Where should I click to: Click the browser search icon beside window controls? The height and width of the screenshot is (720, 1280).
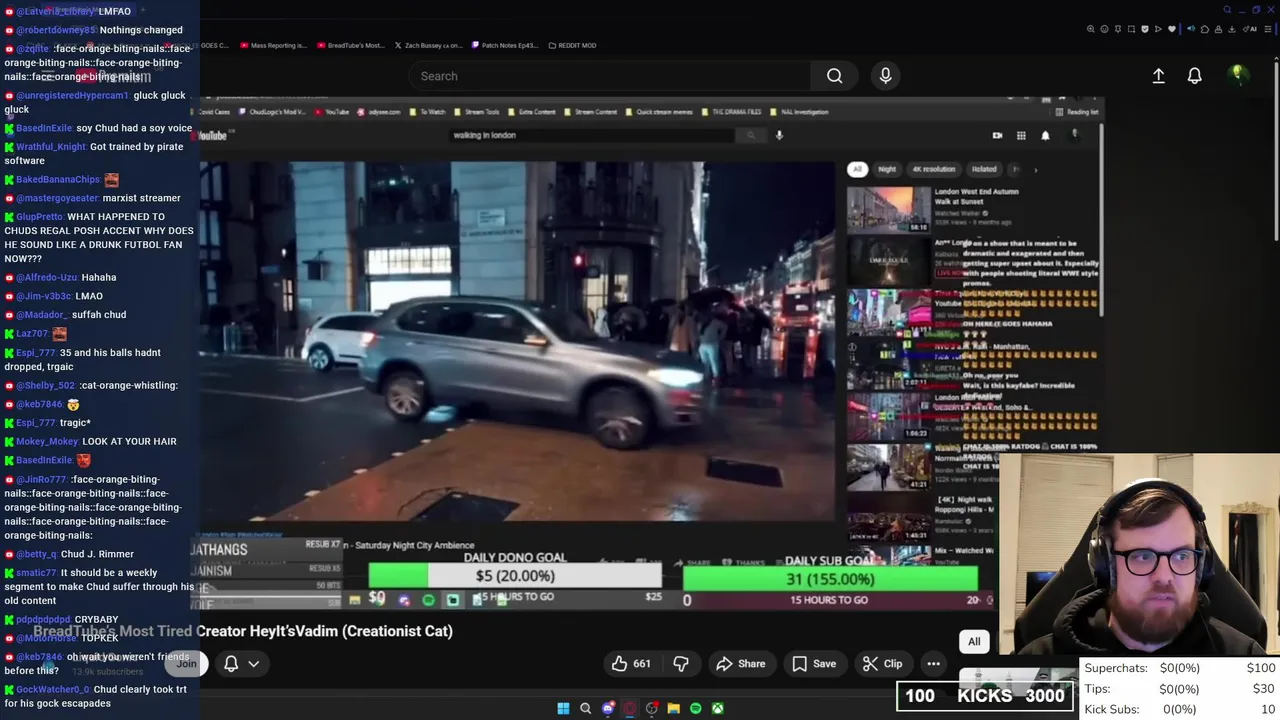[x=1227, y=10]
